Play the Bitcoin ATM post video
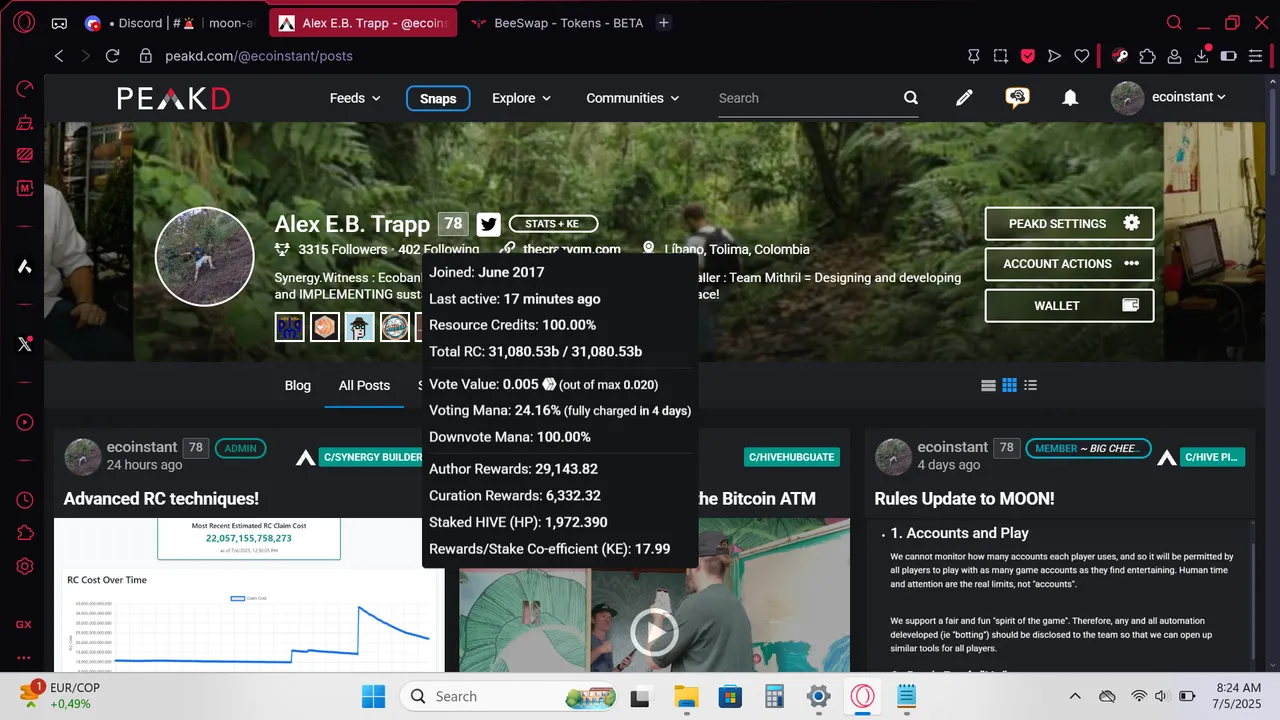 (654, 632)
